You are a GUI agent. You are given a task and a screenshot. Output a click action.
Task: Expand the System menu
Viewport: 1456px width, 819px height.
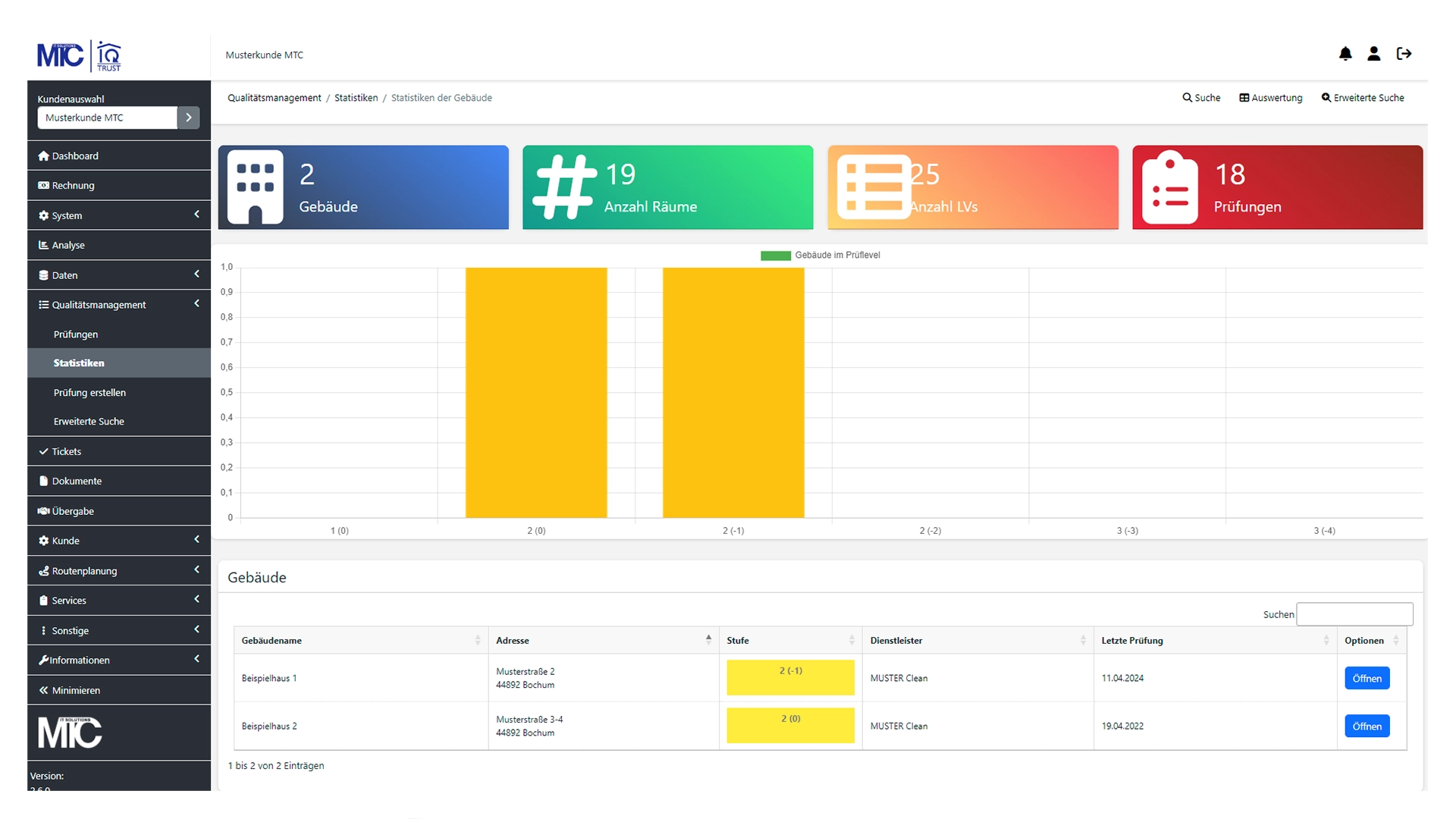[119, 215]
